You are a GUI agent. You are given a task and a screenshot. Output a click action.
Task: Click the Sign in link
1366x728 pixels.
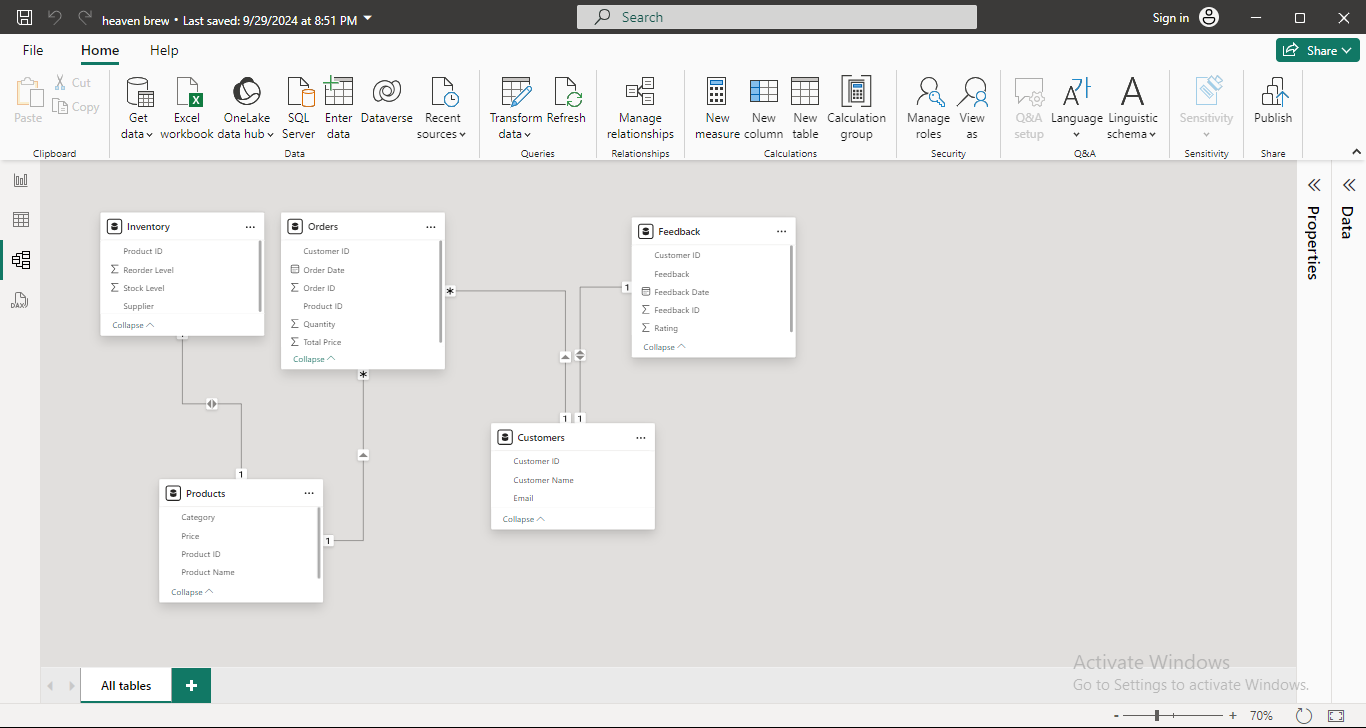[1171, 18]
